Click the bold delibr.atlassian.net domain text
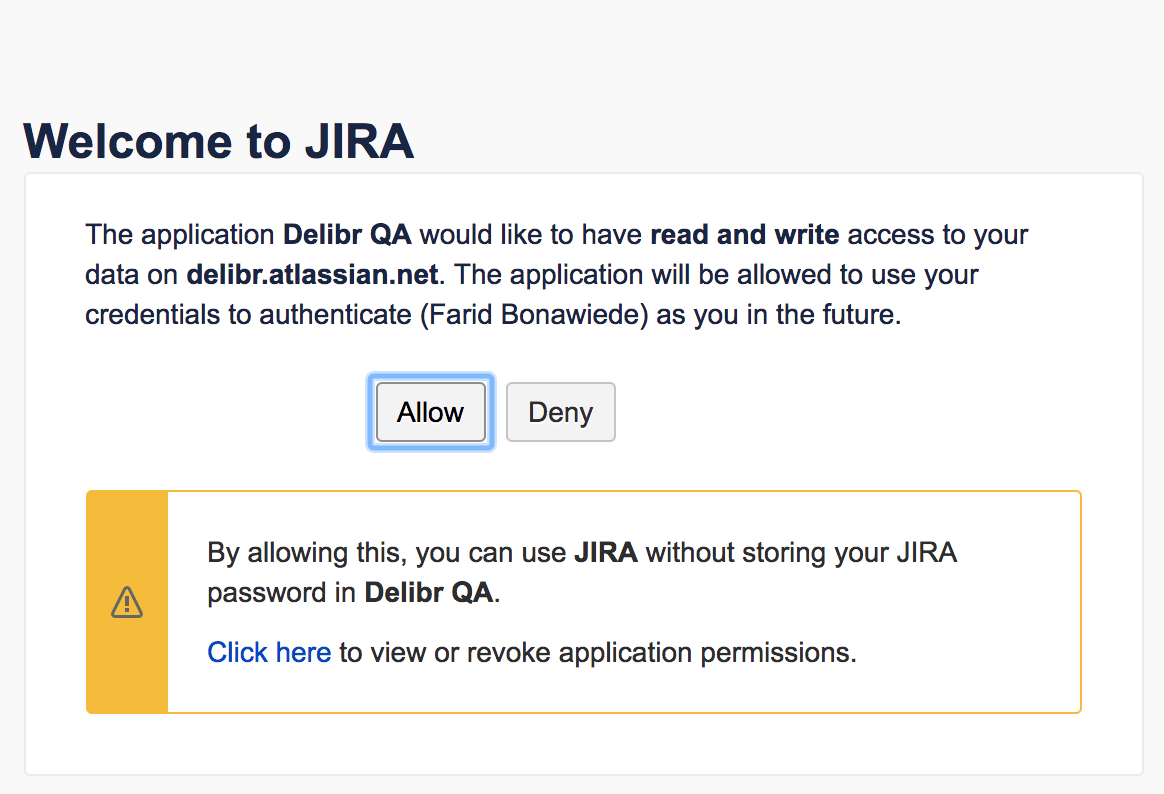Image resolution: width=1164 pixels, height=794 pixels. coord(312,275)
